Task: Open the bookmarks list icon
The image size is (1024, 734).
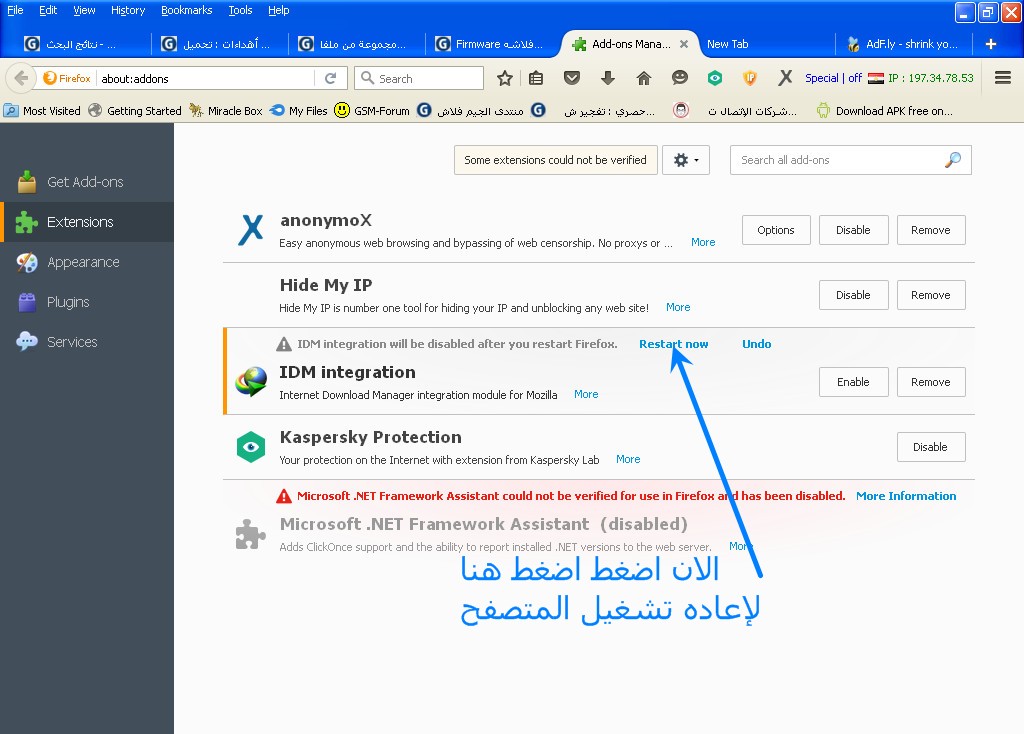Action: click(x=536, y=78)
